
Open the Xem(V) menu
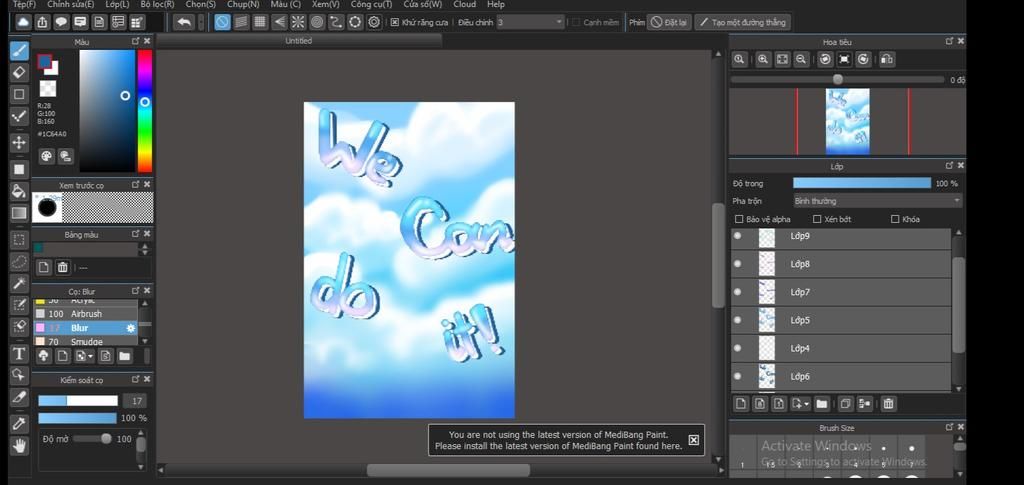325,4
